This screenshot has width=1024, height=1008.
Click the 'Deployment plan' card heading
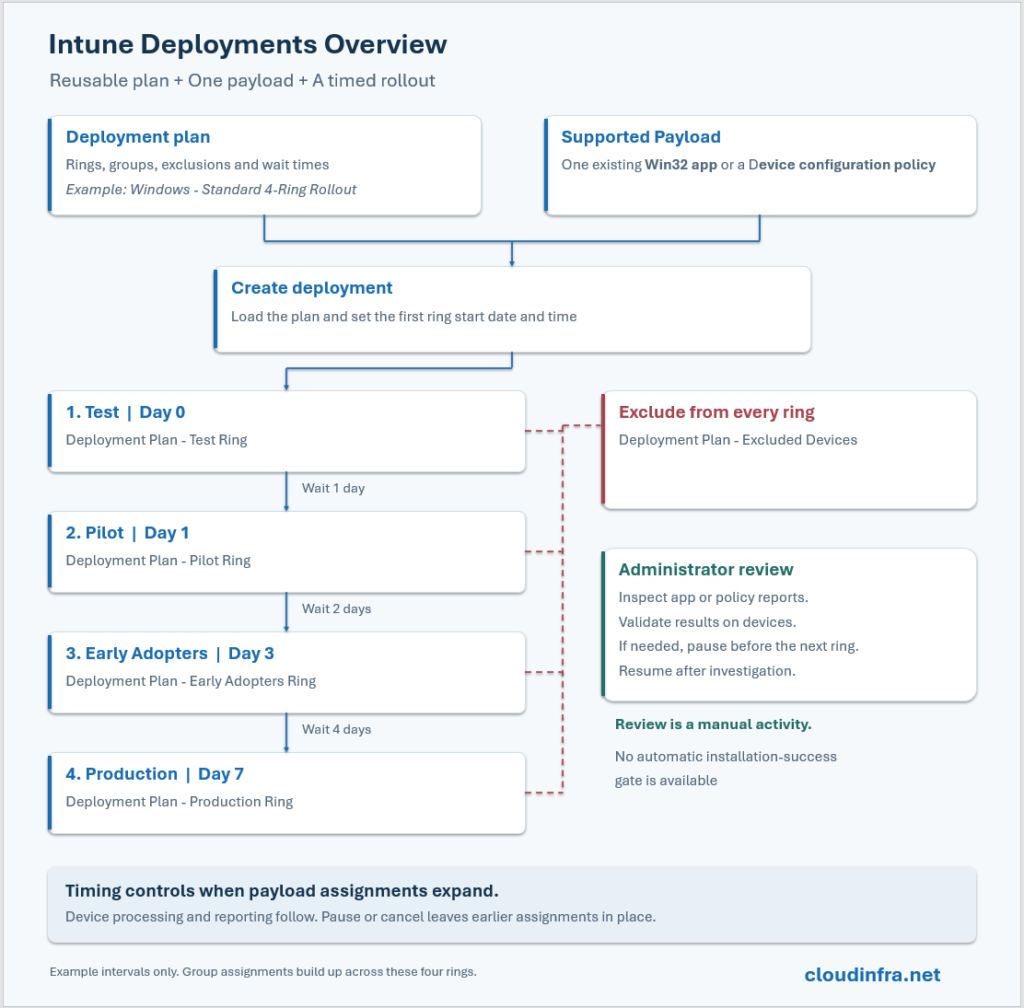(138, 137)
